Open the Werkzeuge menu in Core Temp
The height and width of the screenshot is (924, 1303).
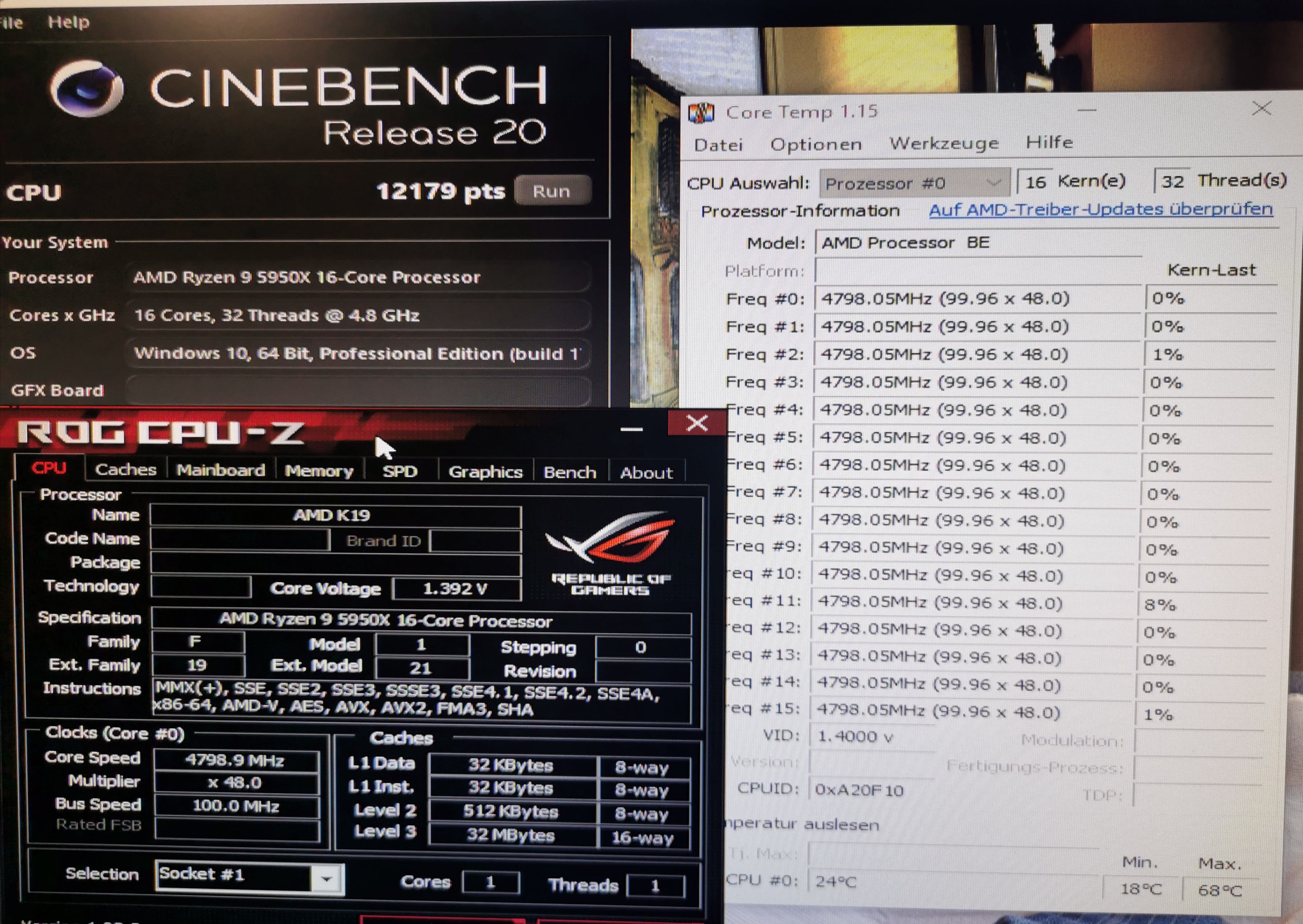click(944, 143)
